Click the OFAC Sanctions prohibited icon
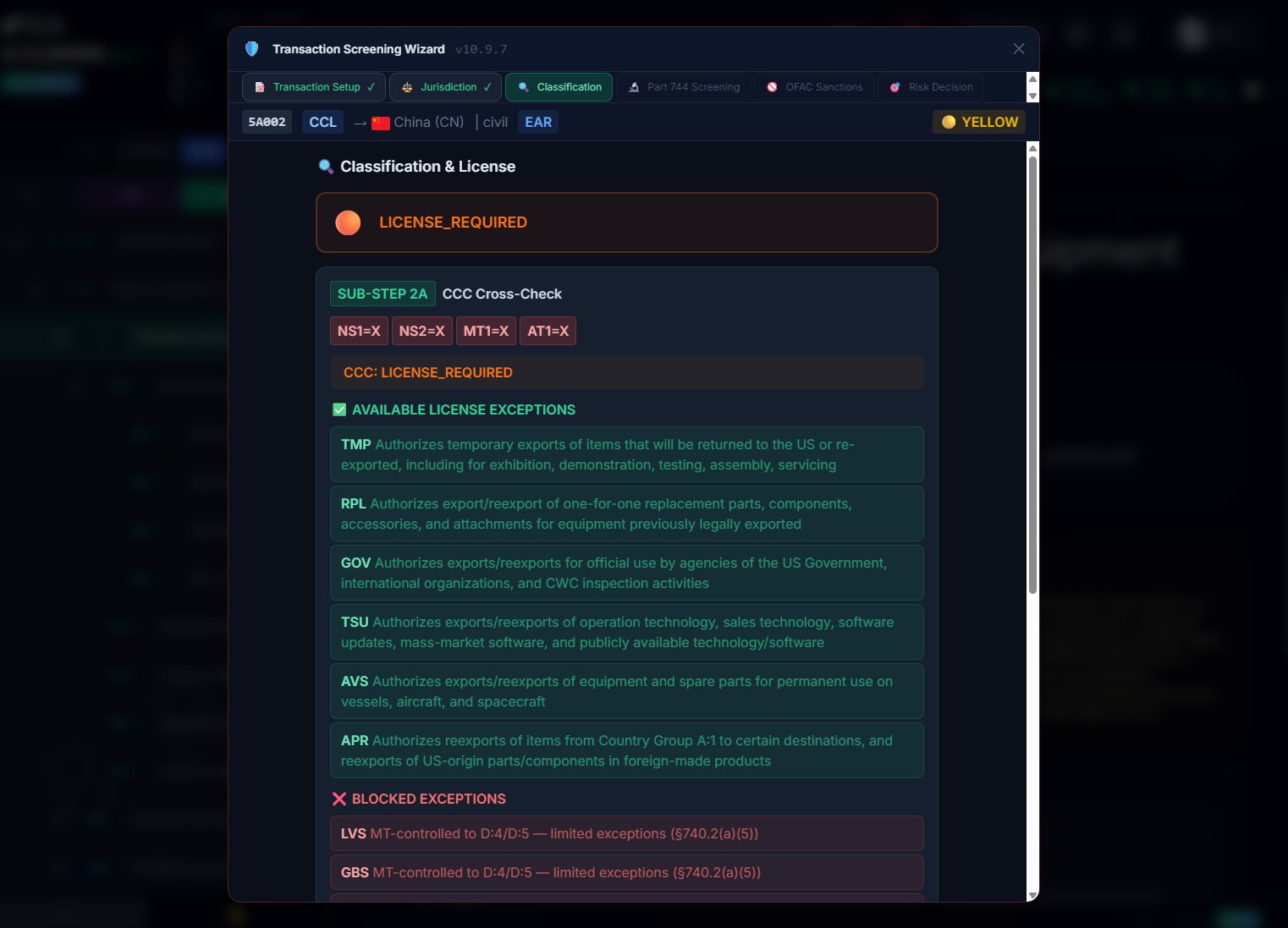Viewport: 1288px width, 928px height. [772, 87]
